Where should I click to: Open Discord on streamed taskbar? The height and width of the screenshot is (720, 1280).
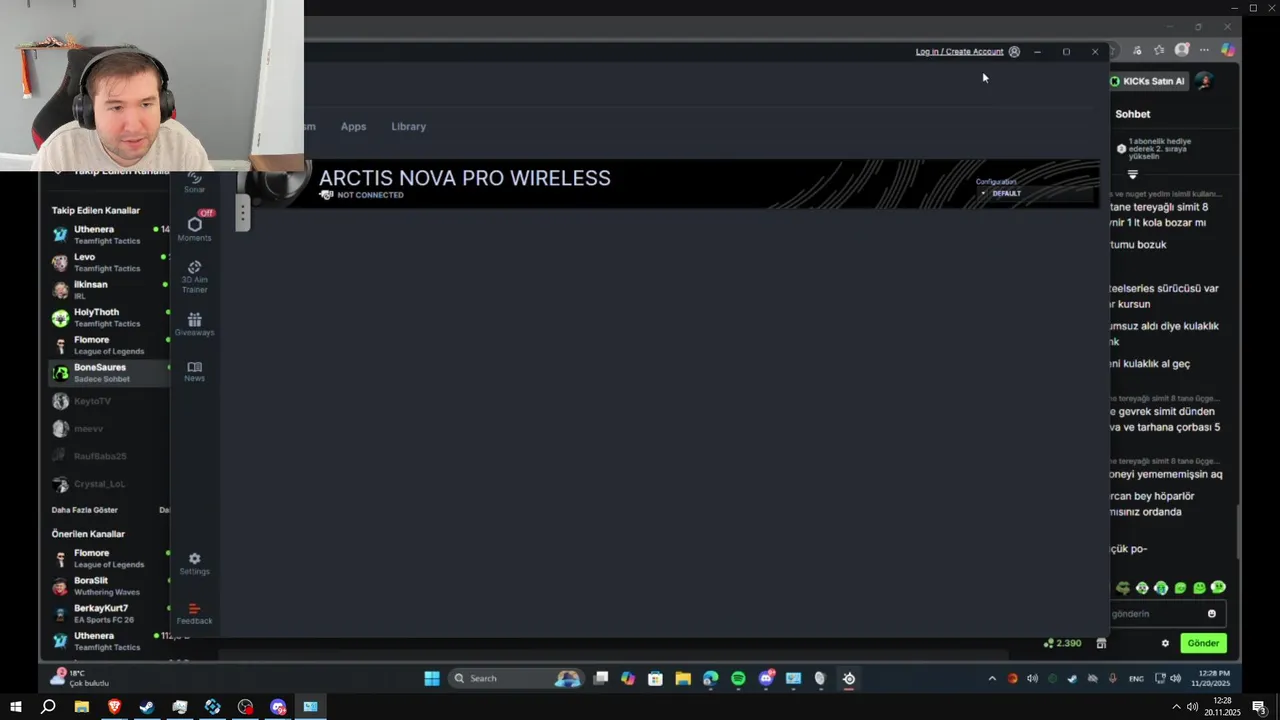coord(766,678)
